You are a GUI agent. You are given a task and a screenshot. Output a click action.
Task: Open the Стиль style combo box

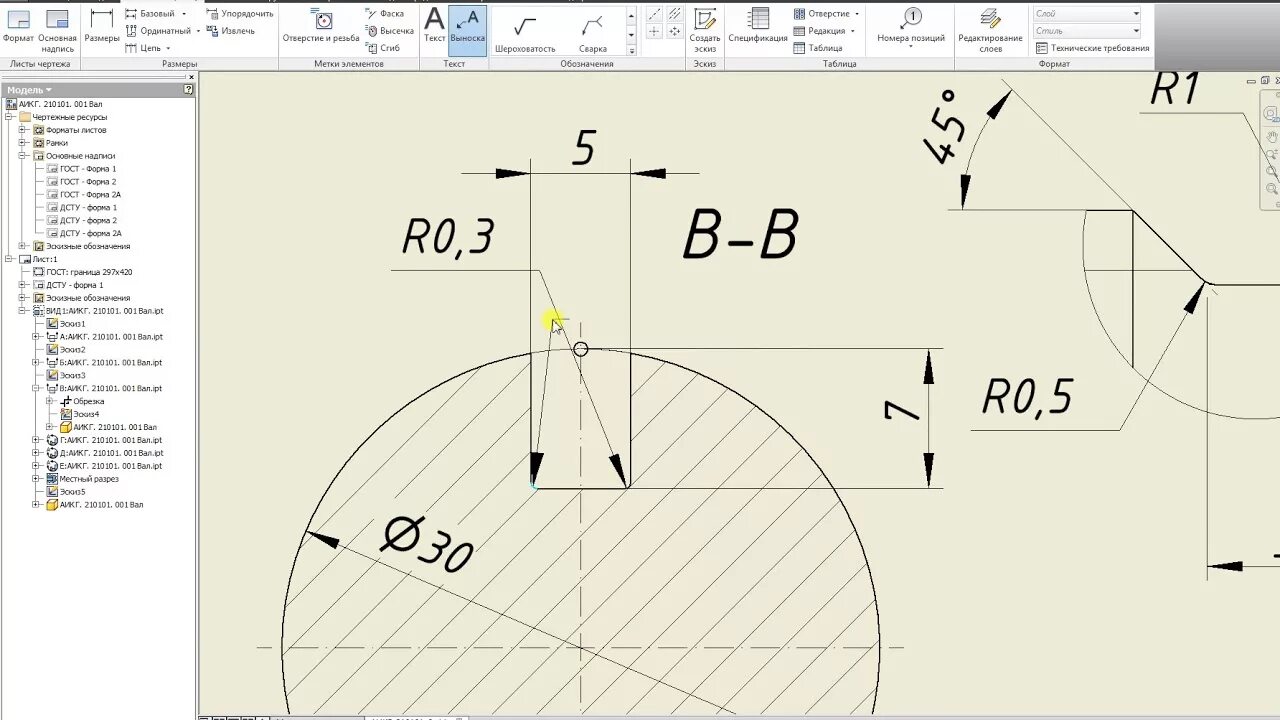click(1087, 31)
